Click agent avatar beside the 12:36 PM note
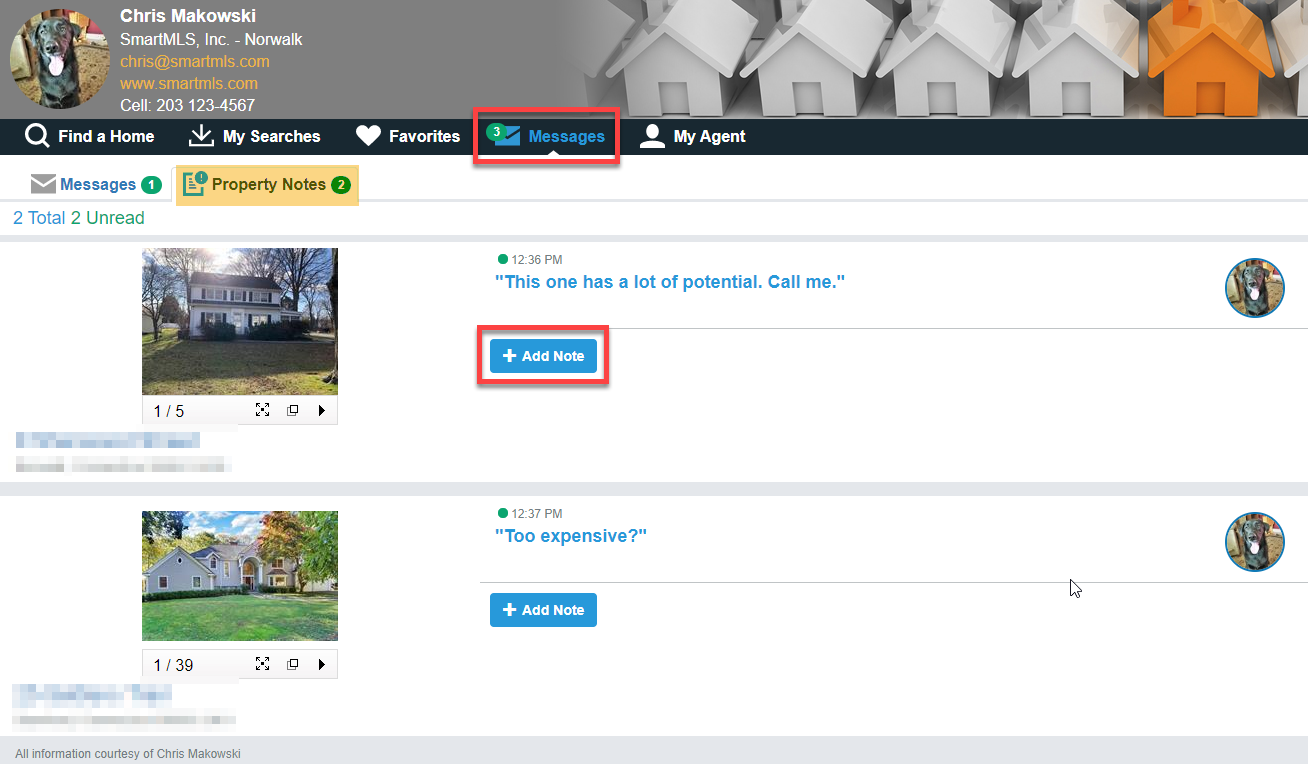 (x=1254, y=288)
